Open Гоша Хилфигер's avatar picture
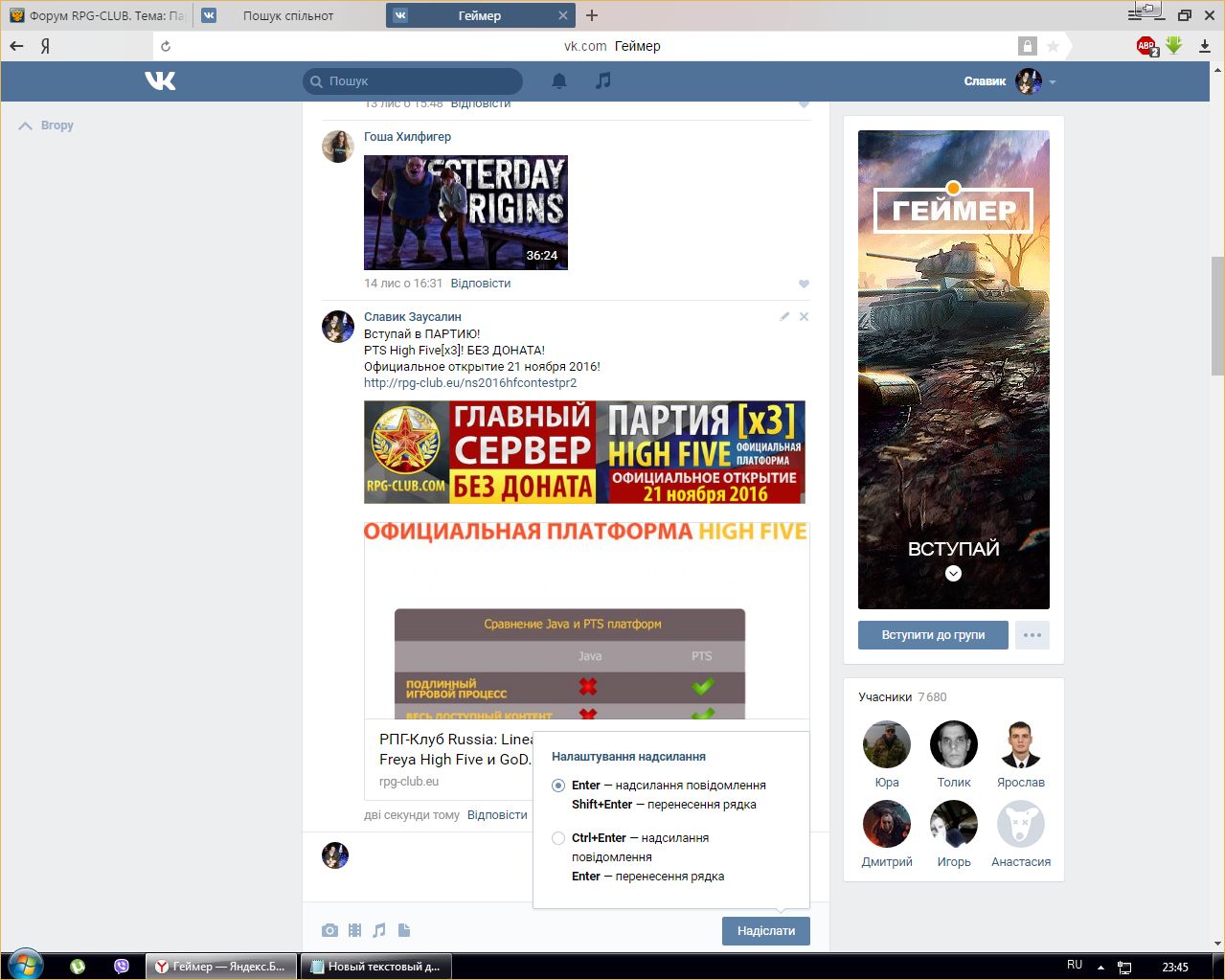Screen dimensions: 1225x980 [338, 147]
